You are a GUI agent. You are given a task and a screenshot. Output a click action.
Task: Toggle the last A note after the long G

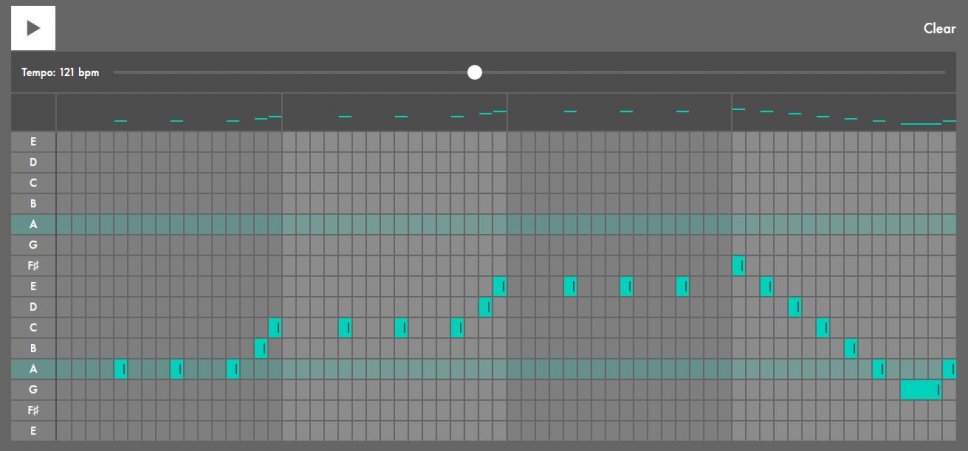(949, 369)
